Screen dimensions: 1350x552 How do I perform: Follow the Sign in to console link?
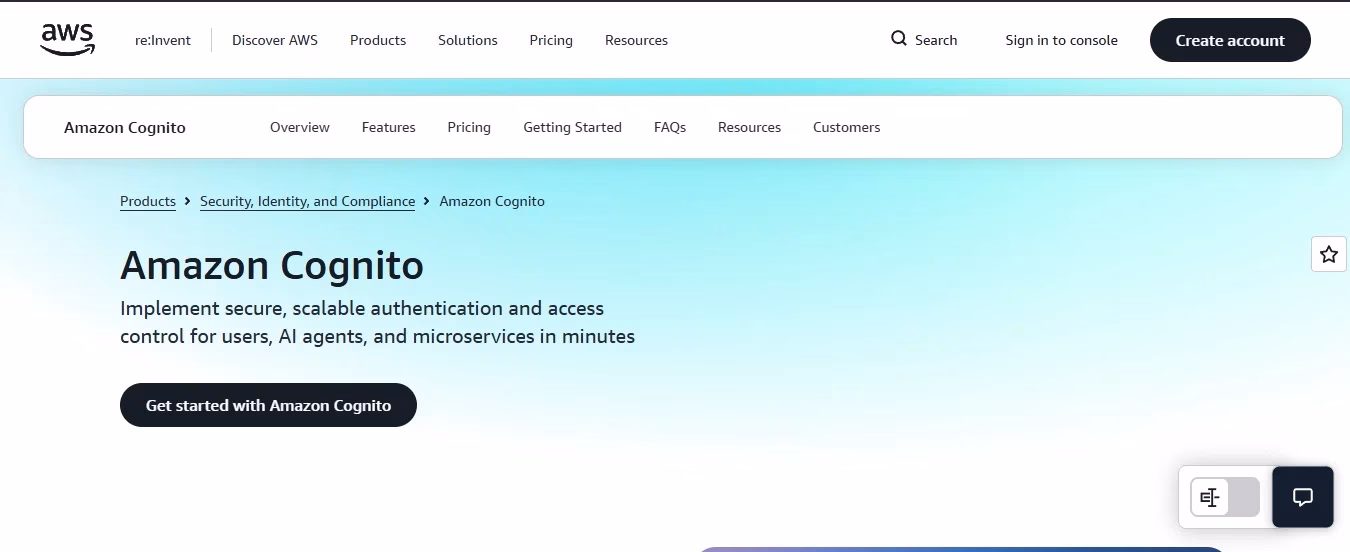click(x=1062, y=40)
